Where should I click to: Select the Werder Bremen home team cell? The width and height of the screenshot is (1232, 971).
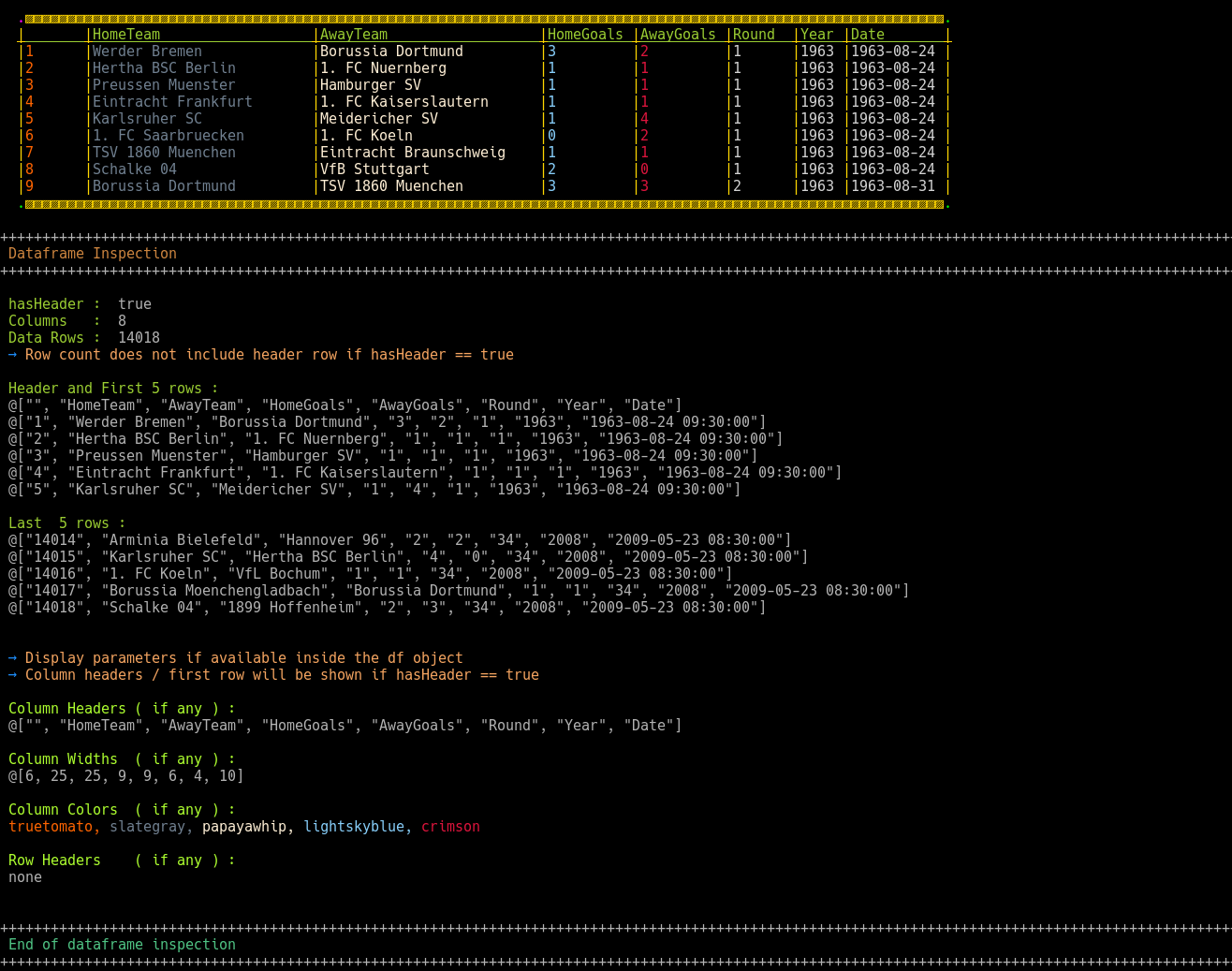coord(147,51)
